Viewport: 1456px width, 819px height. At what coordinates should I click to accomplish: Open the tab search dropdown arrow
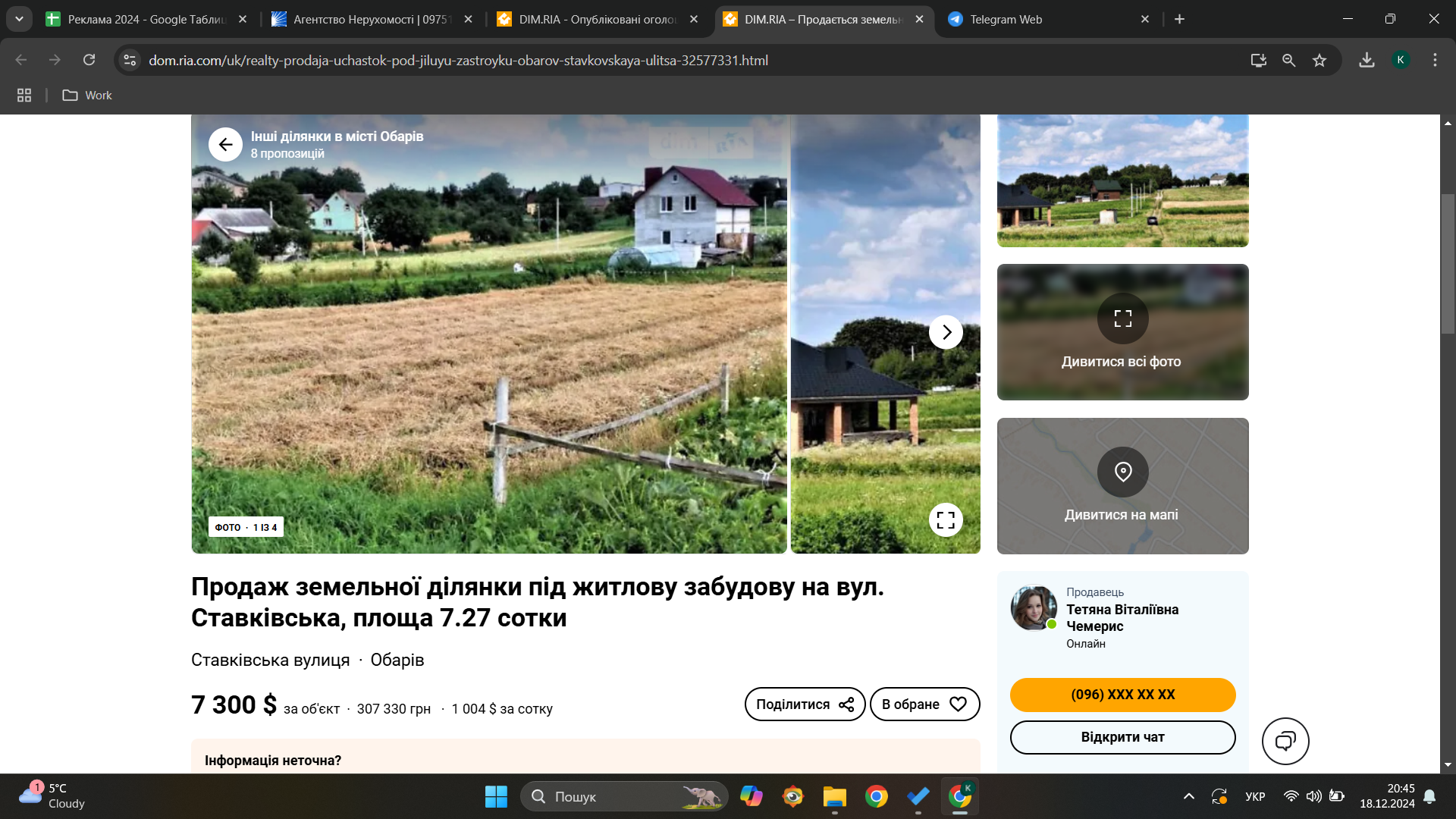(x=19, y=19)
